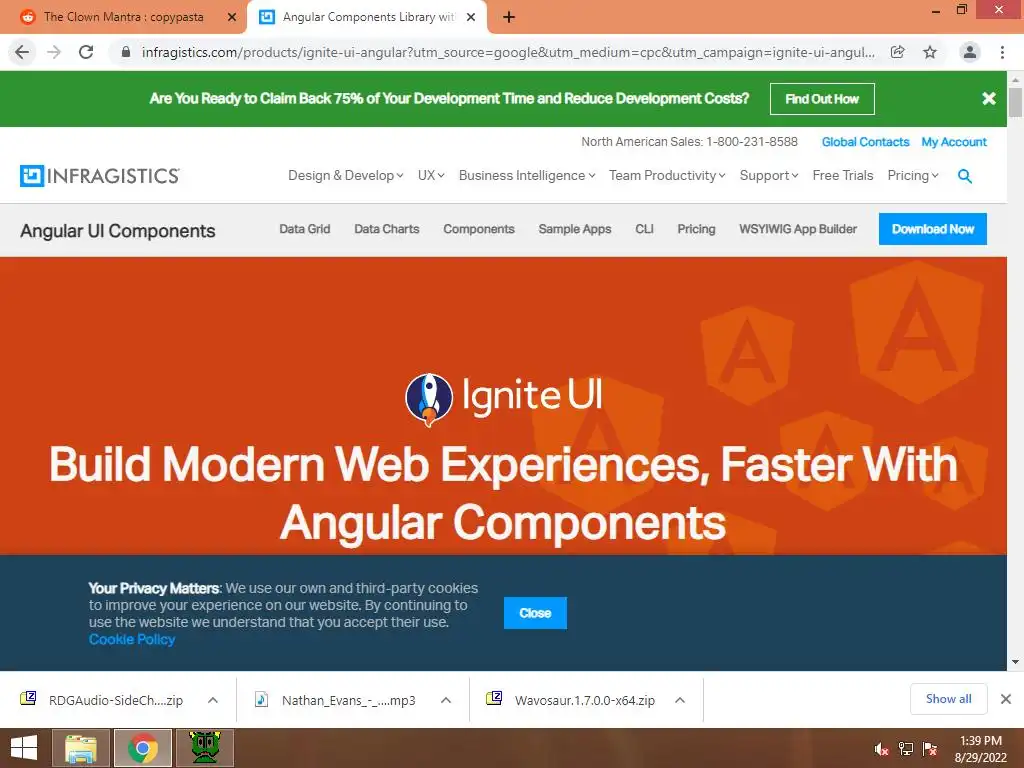
Task: Open the Data Charts section
Action: 387,229
